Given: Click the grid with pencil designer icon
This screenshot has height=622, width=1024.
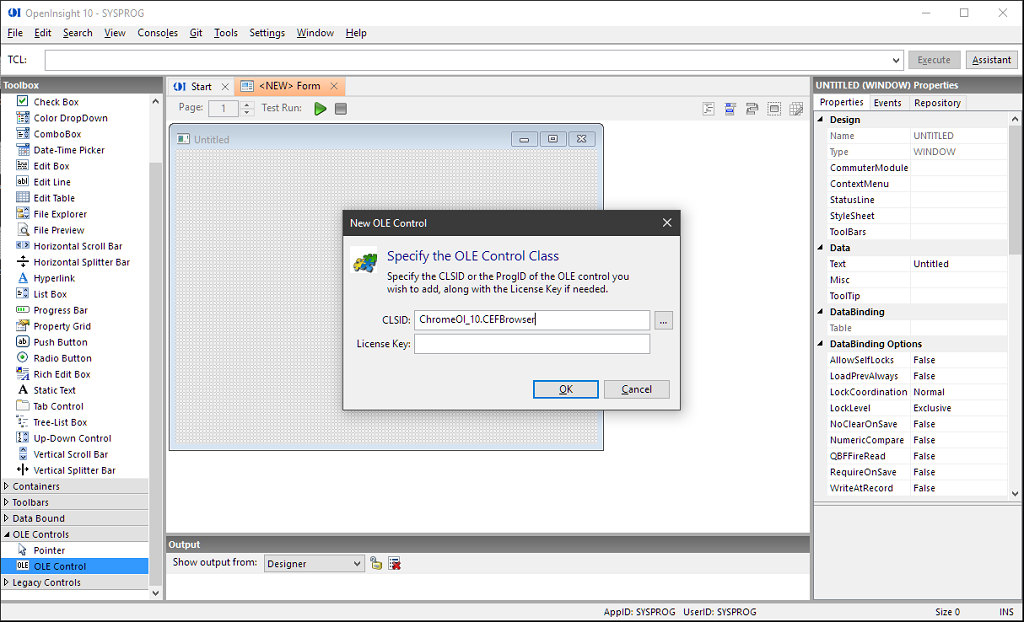Looking at the screenshot, I should tap(796, 109).
